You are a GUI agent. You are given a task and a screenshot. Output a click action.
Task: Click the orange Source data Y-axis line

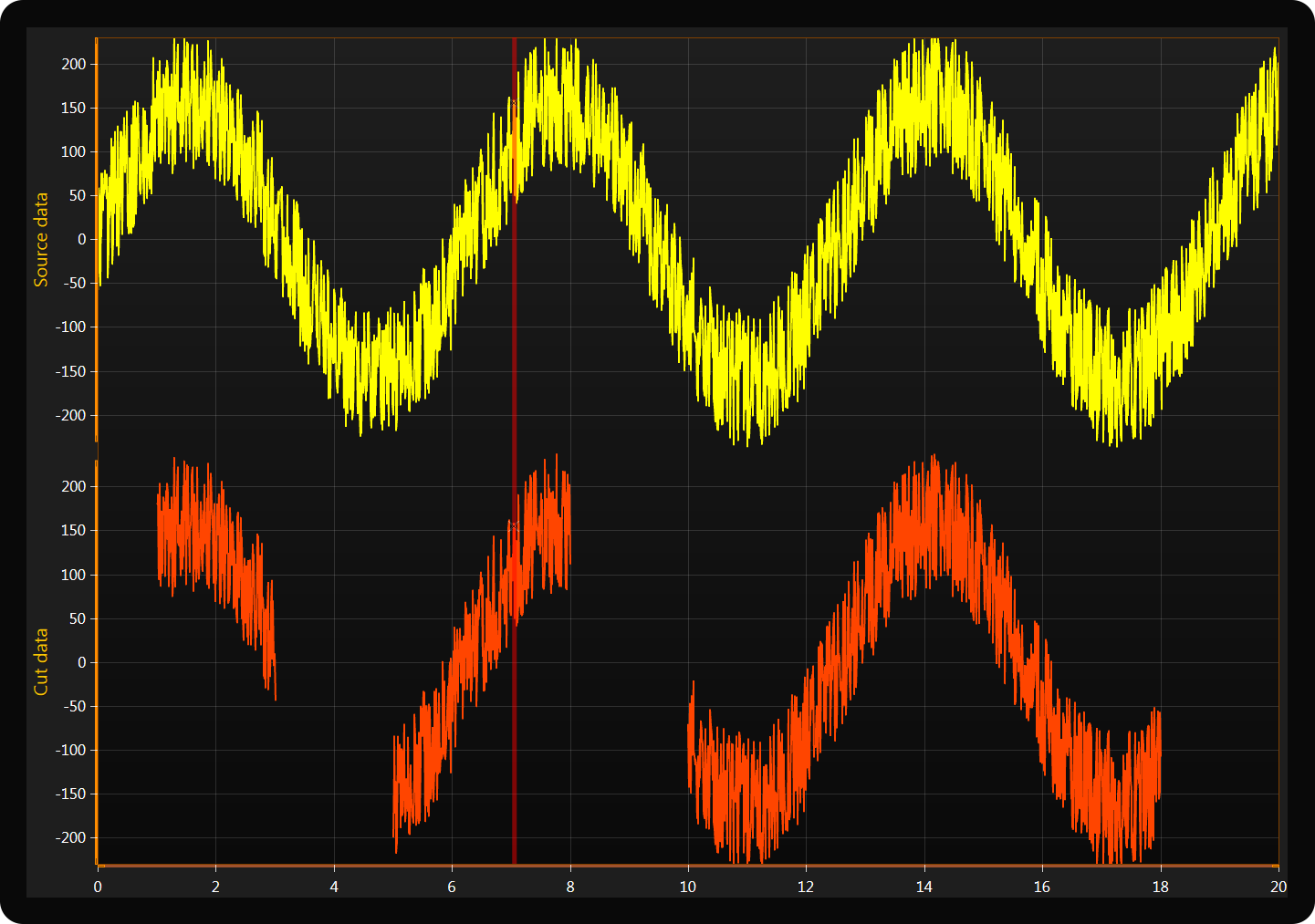[96, 274]
